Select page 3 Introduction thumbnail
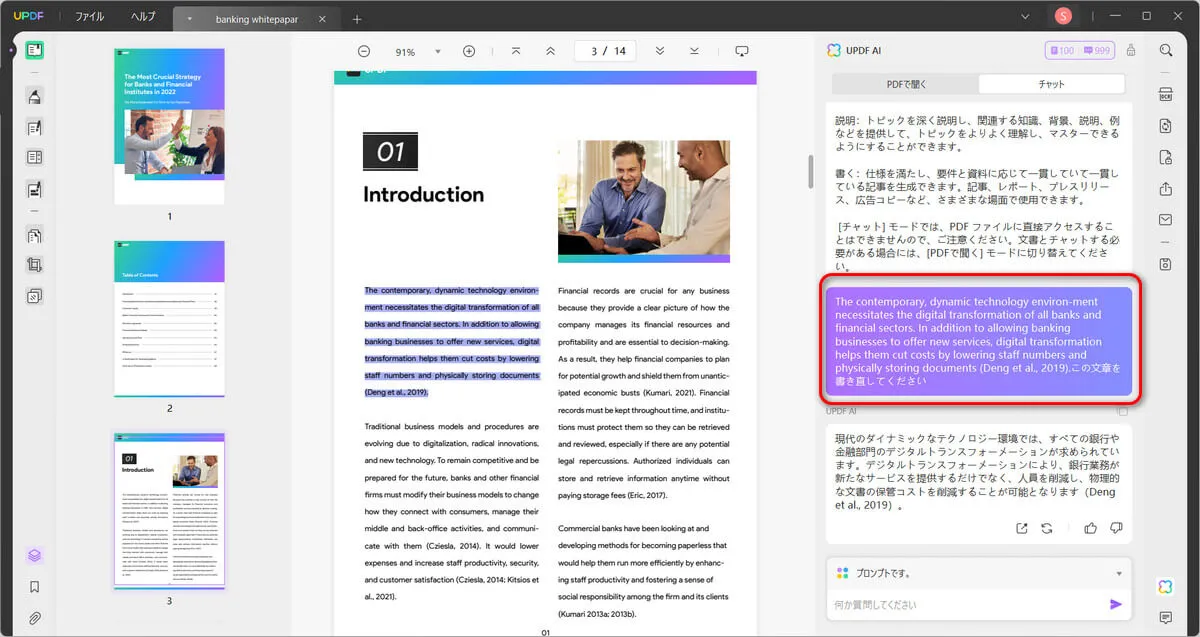The width and height of the screenshot is (1200, 637). [x=169, y=510]
